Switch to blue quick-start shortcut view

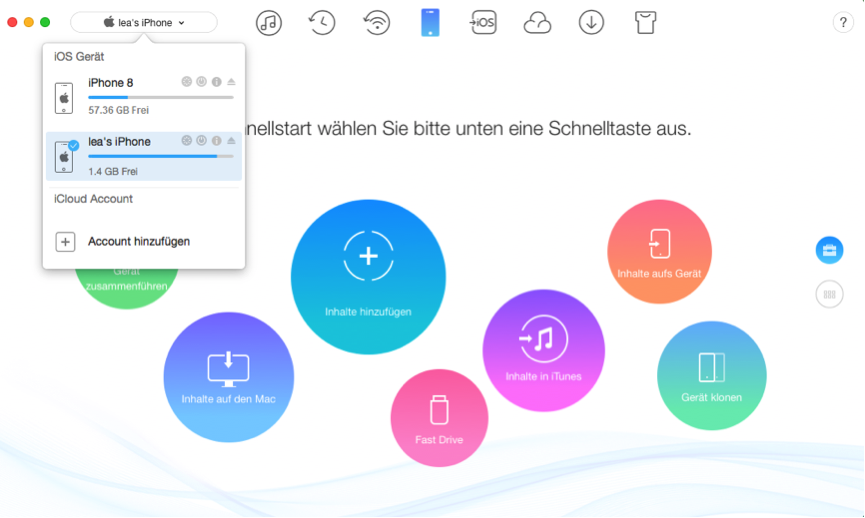point(829,250)
